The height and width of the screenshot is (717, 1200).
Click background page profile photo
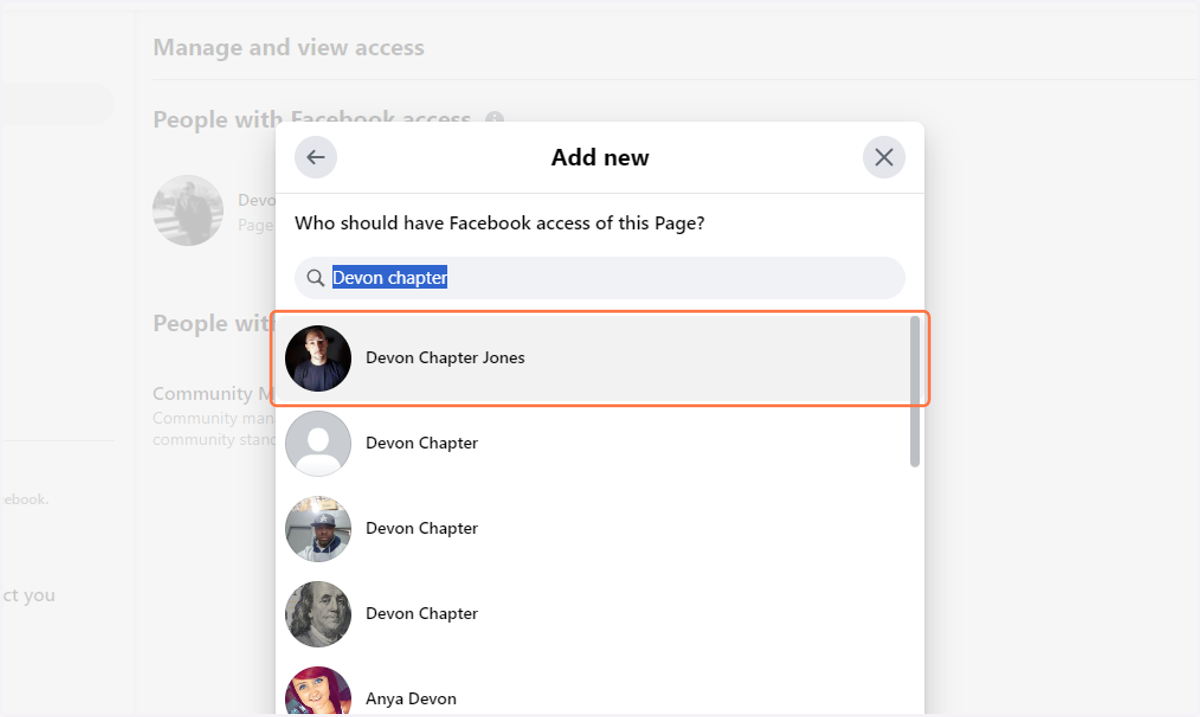pos(188,210)
